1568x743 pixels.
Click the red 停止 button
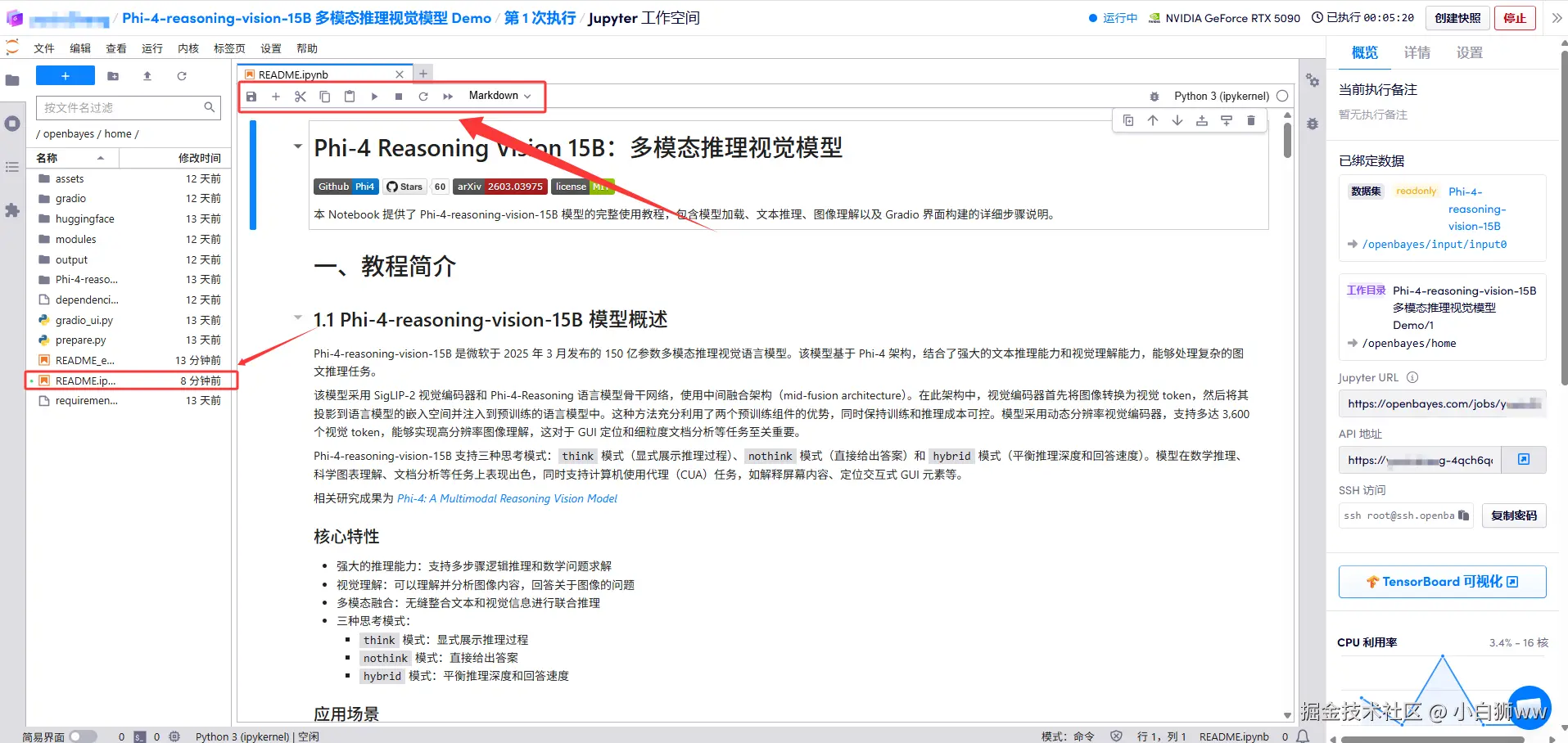pos(1515,18)
